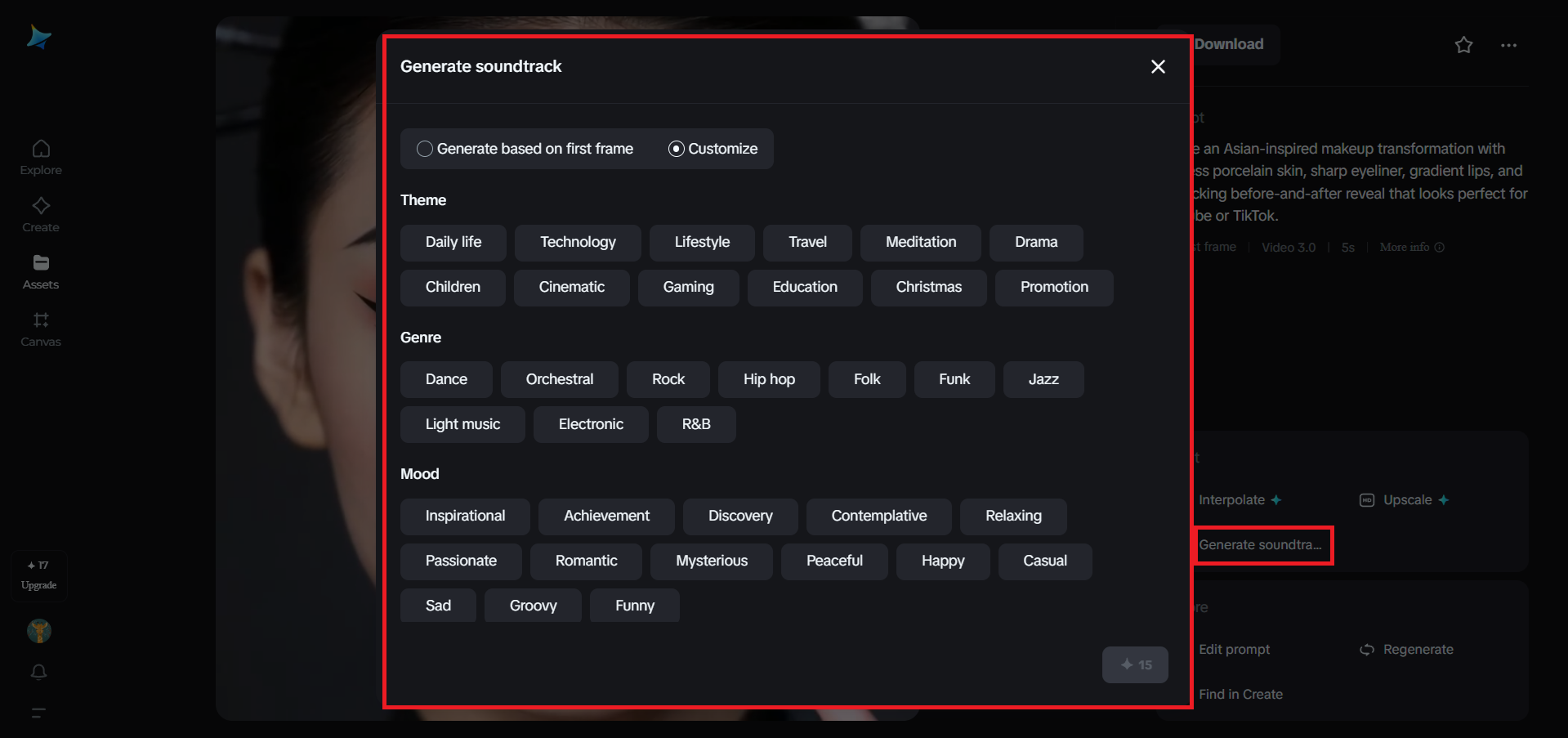
Task: Click the 15-credit generate button
Action: 1135,665
